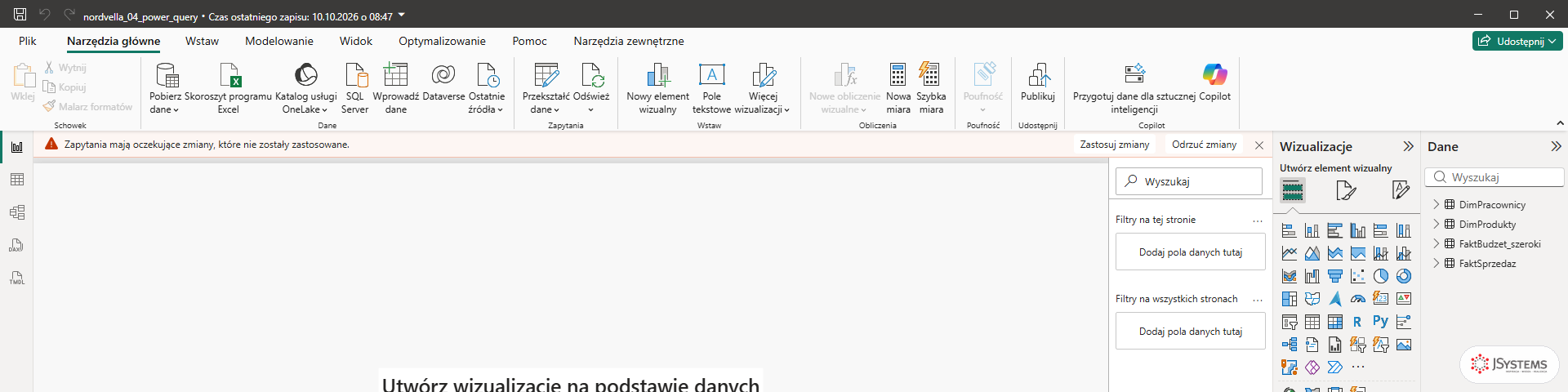Open the Plik menu
1568x392 pixels.
pos(28,41)
